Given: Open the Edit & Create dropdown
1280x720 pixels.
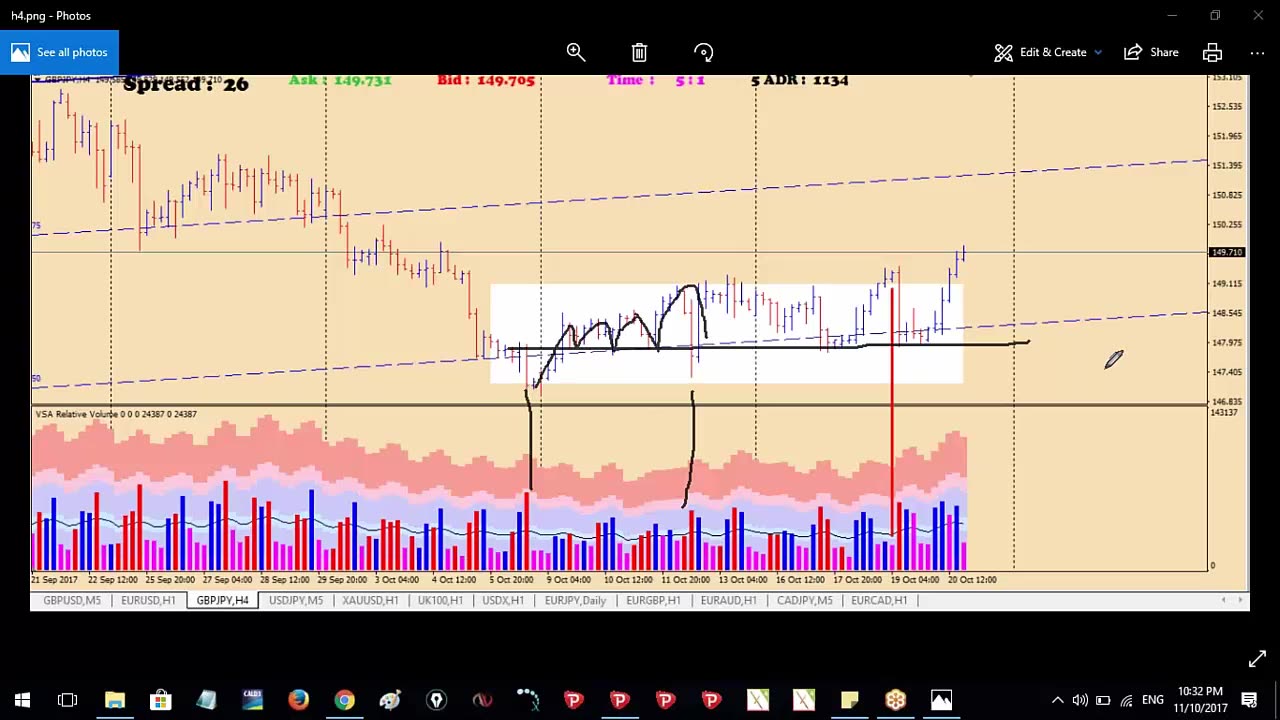Looking at the screenshot, I should [1048, 52].
